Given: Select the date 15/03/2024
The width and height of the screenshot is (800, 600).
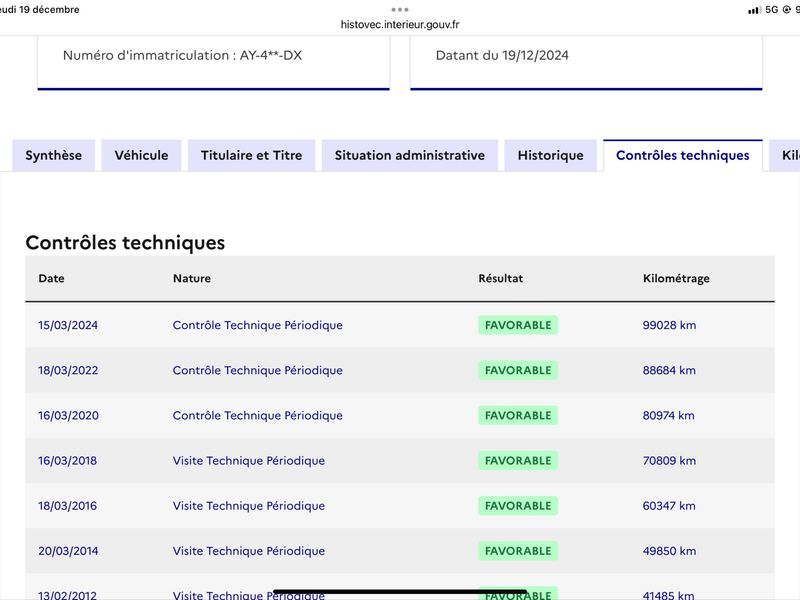Looking at the screenshot, I should (x=68, y=325).
